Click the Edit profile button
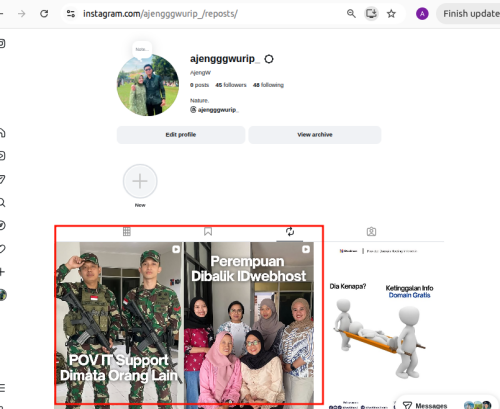Screen dimensions: 500x409 181,135
